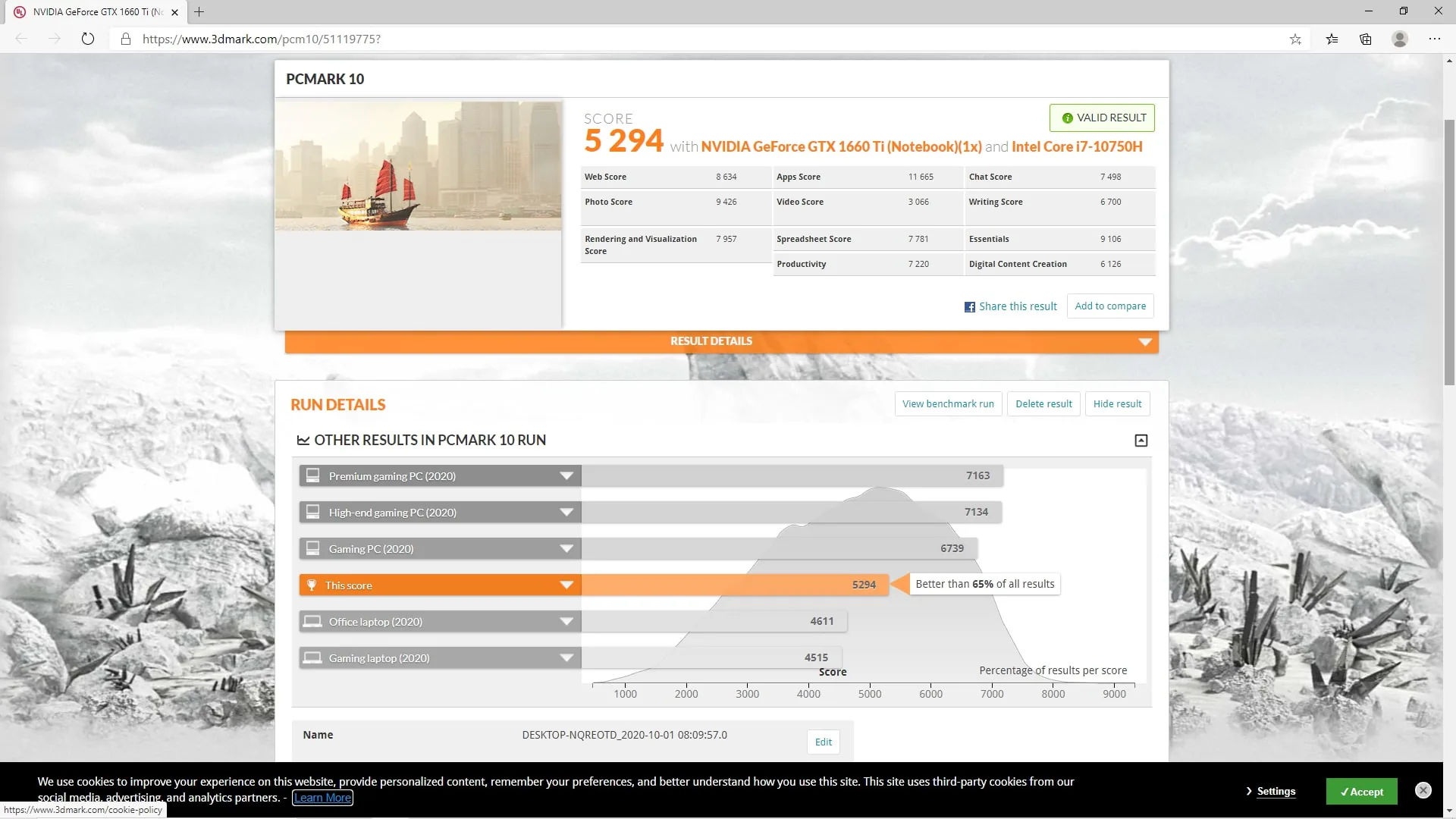Click Delete result button
Viewport: 1456px width, 819px height.
tap(1043, 404)
